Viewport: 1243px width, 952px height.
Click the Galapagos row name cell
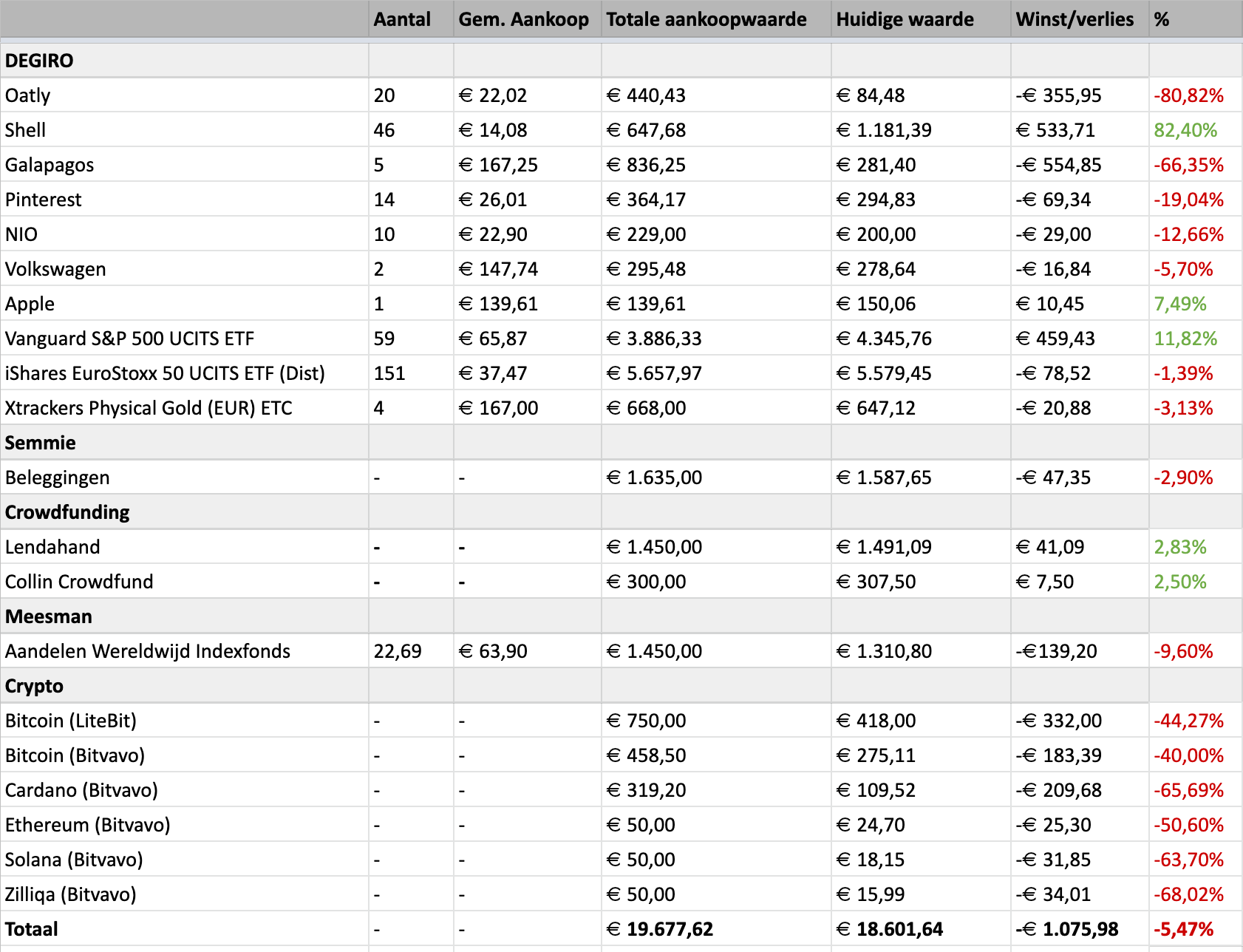[185, 165]
